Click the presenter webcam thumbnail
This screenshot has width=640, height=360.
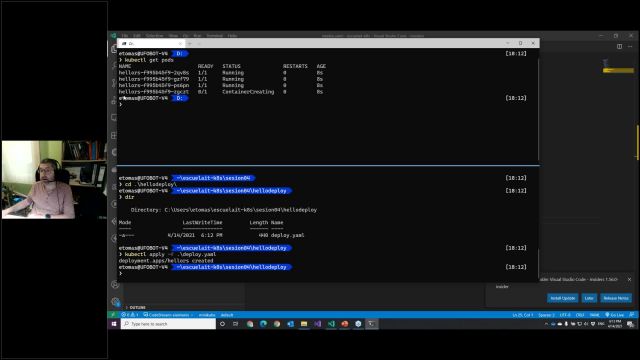[x=54, y=180]
